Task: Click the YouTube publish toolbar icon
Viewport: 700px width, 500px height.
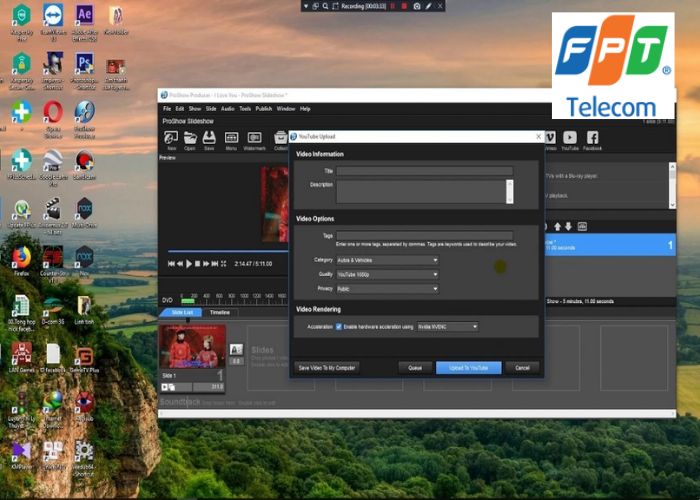Action: pos(570,139)
